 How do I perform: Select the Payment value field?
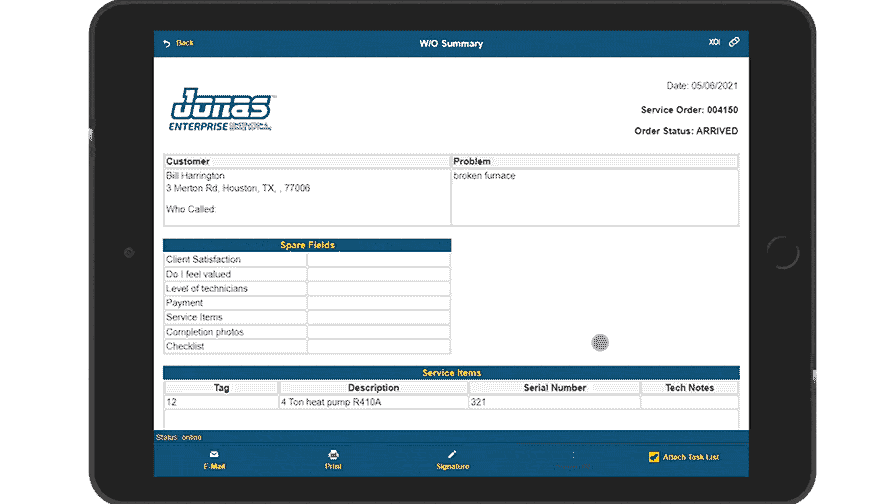click(x=379, y=303)
